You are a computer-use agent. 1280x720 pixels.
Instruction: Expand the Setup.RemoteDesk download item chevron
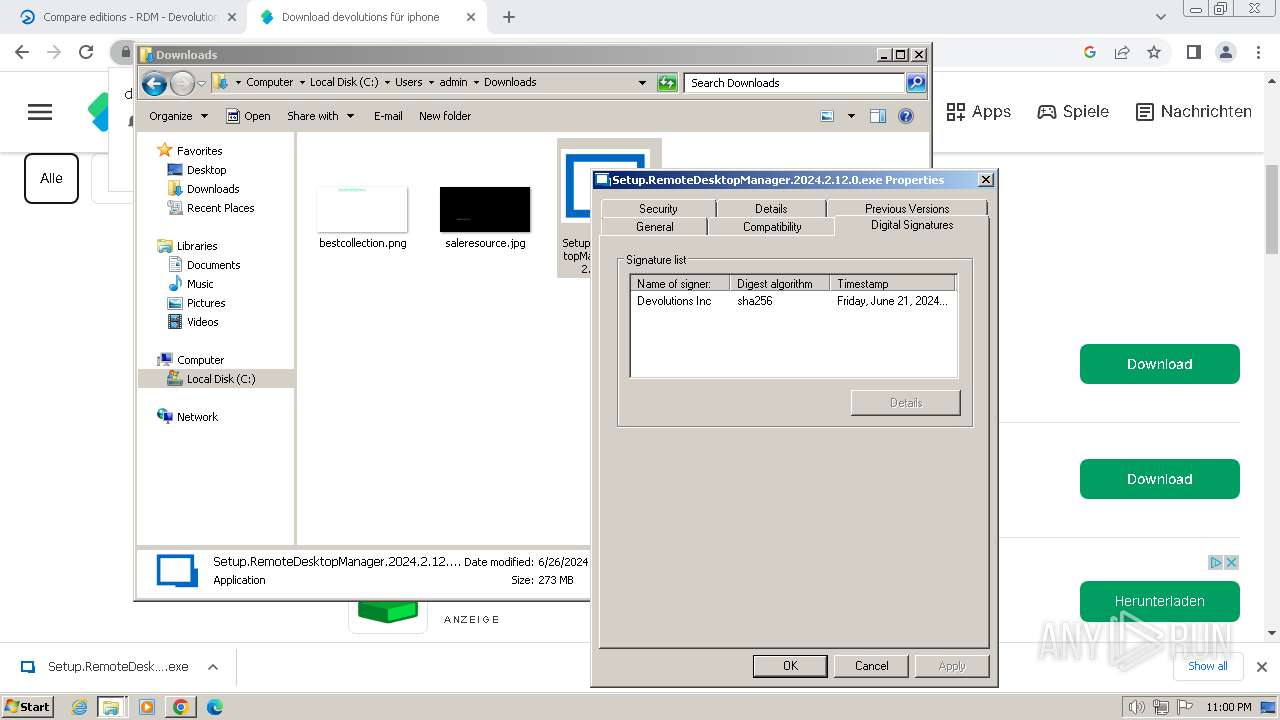[212, 667]
